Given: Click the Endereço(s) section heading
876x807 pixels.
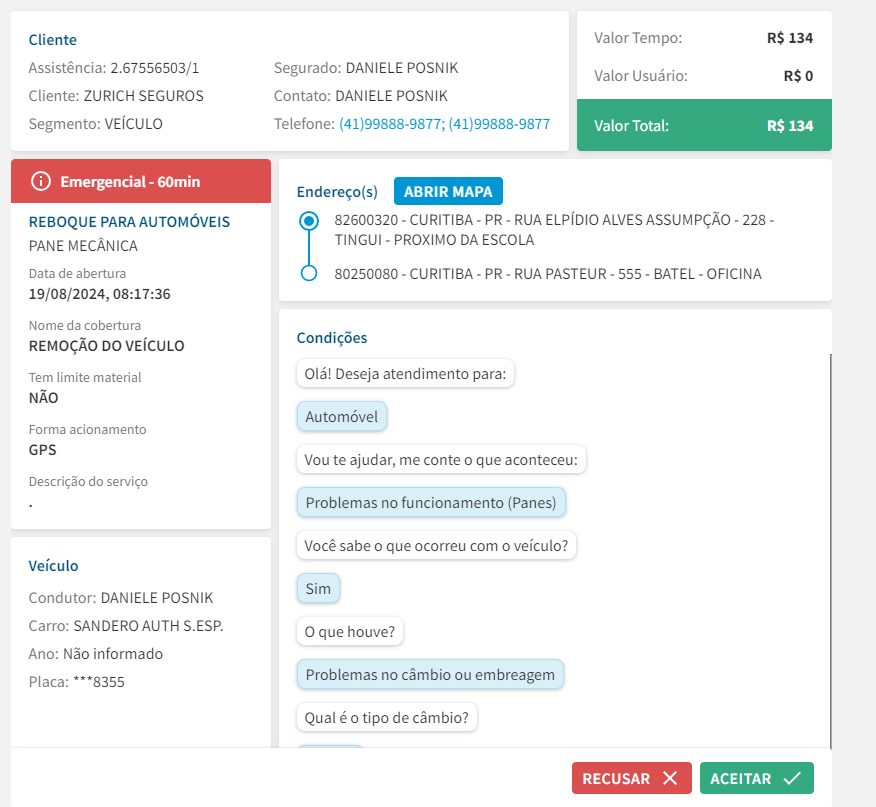Looking at the screenshot, I should point(337,192).
